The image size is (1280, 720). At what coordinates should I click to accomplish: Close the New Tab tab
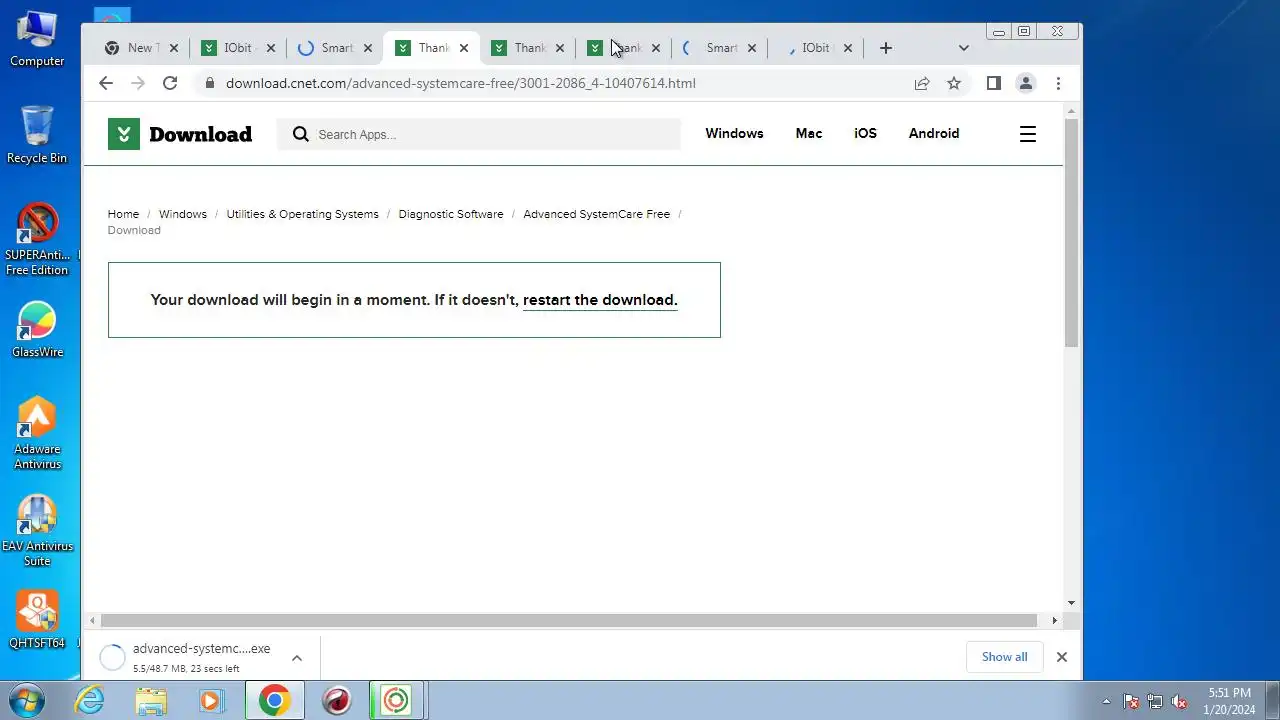174,48
